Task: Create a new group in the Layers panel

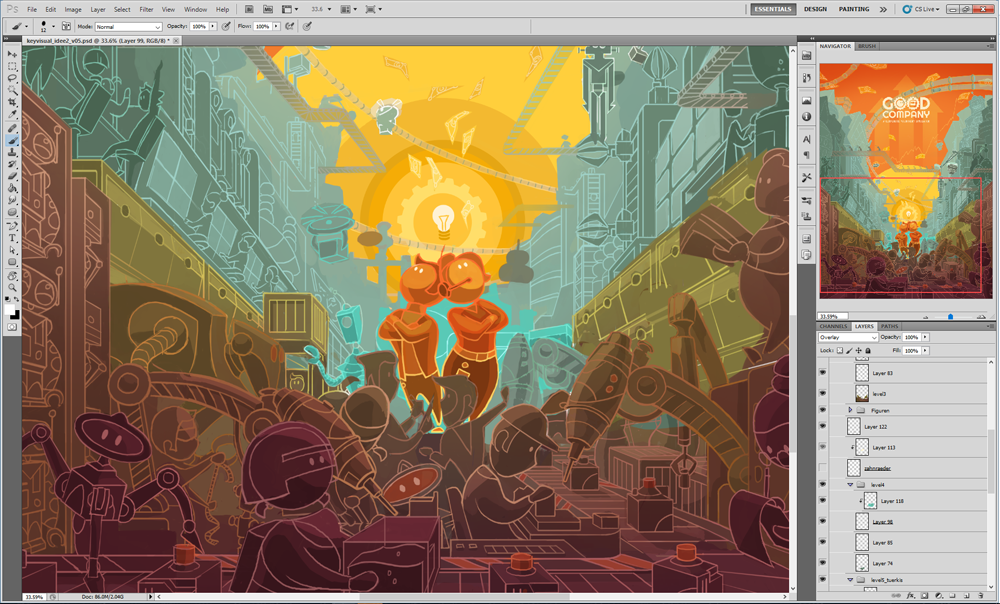Action: pos(952,596)
